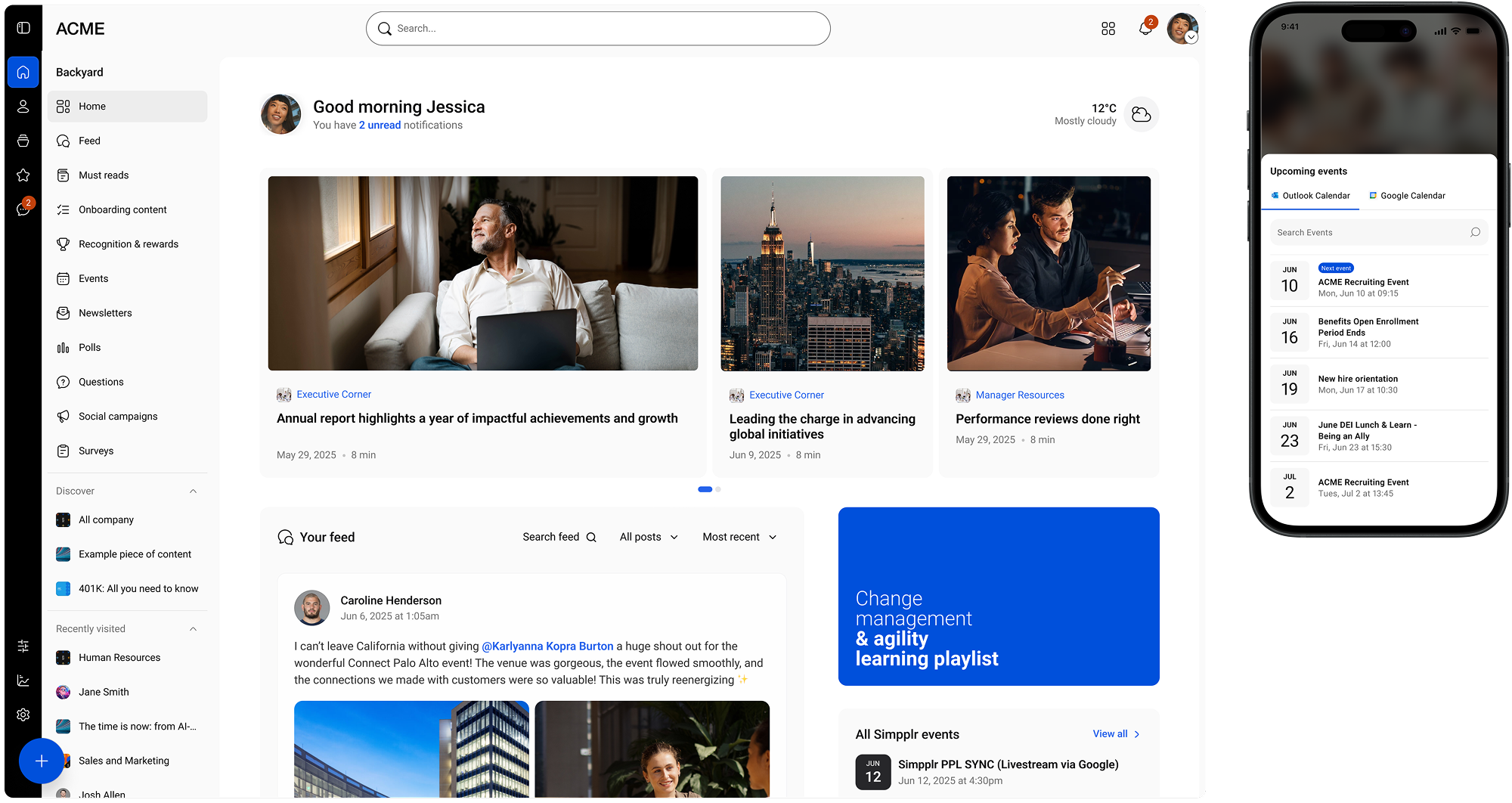Open Must reads in the sidebar

tap(127, 175)
